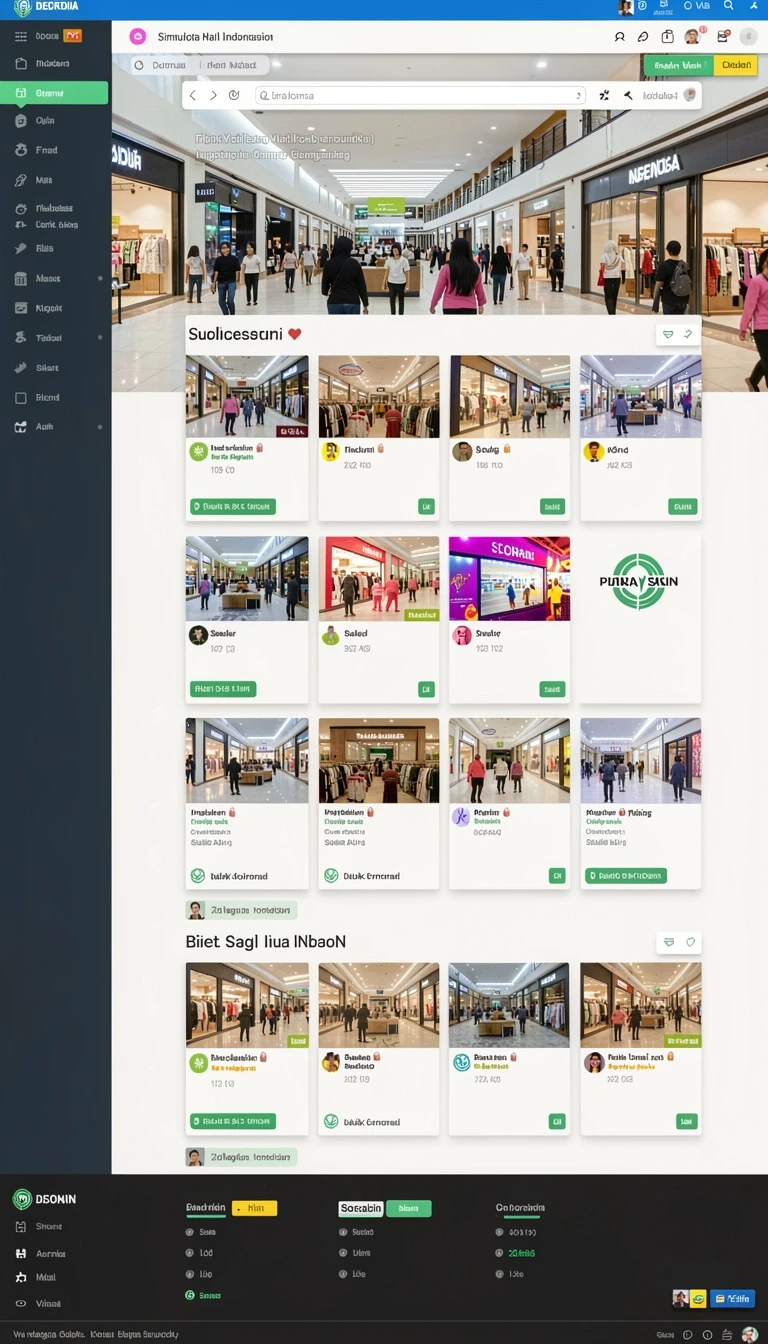Click the blue button at footer bottom right
The image size is (768, 1344).
[x=732, y=1299]
